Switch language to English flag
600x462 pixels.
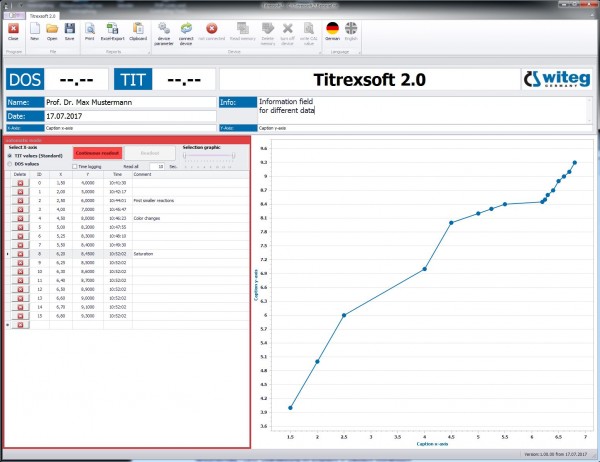(x=351, y=29)
